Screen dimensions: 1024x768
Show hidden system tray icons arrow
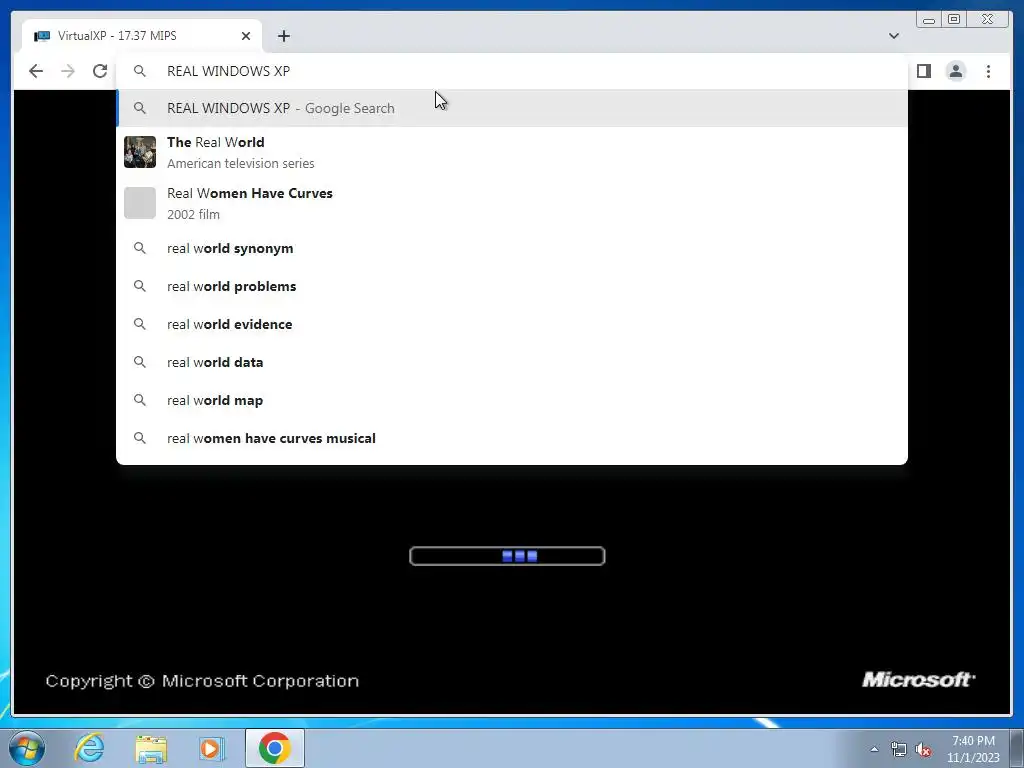click(x=874, y=749)
